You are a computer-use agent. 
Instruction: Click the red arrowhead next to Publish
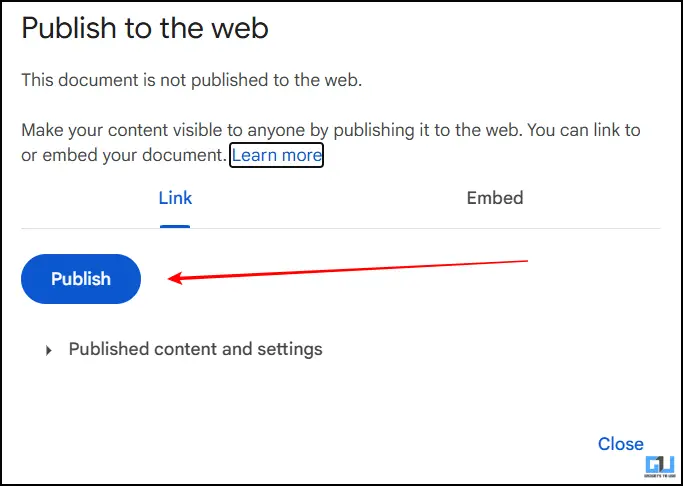click(173, 278)
